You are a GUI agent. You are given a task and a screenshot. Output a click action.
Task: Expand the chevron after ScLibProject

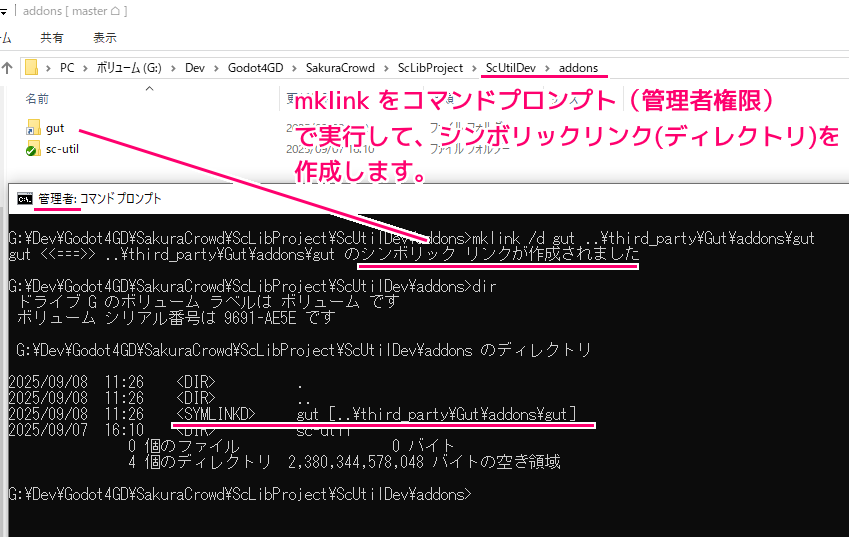[474, 68]
